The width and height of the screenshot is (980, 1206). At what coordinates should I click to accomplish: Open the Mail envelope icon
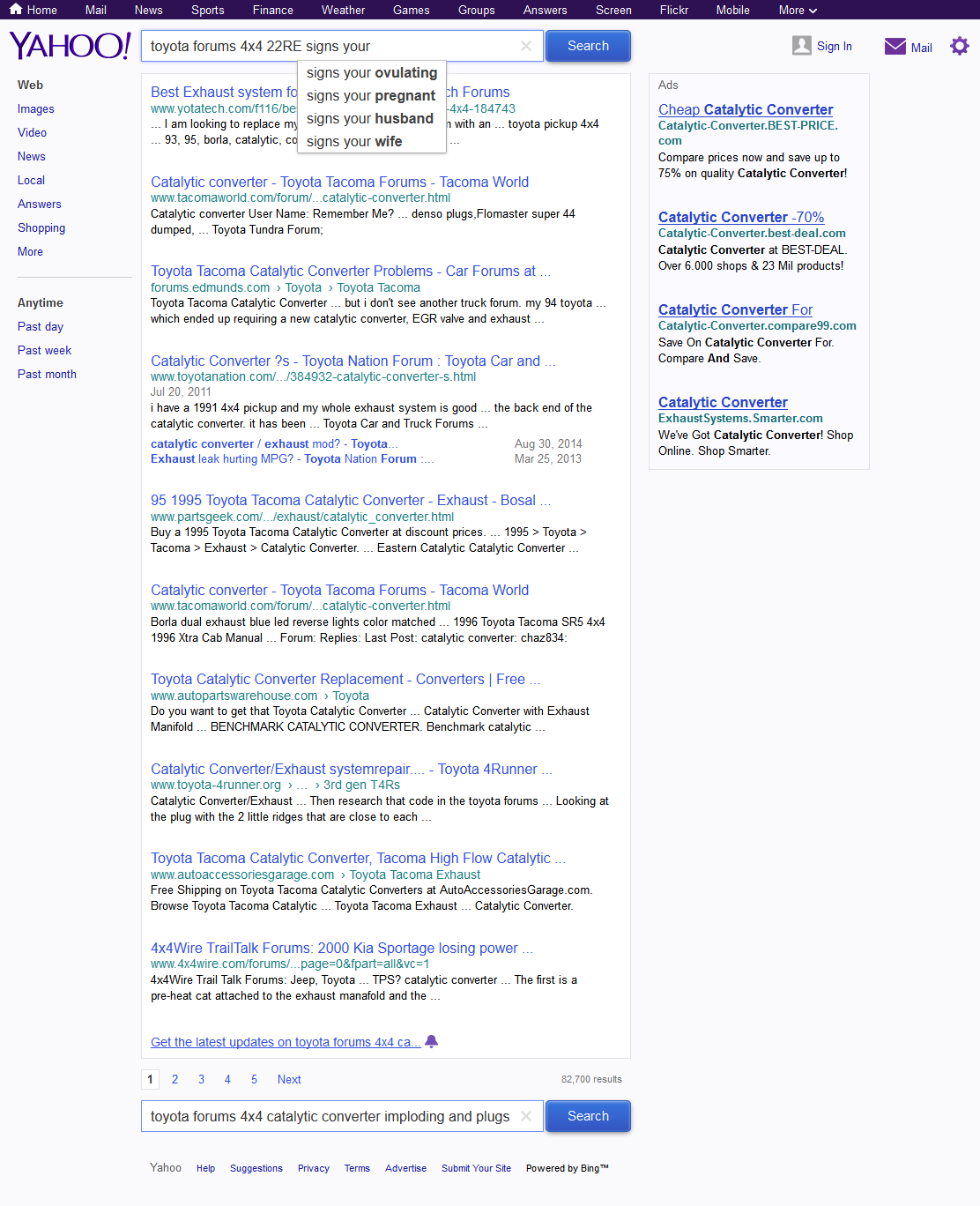(x=895, y=47)
